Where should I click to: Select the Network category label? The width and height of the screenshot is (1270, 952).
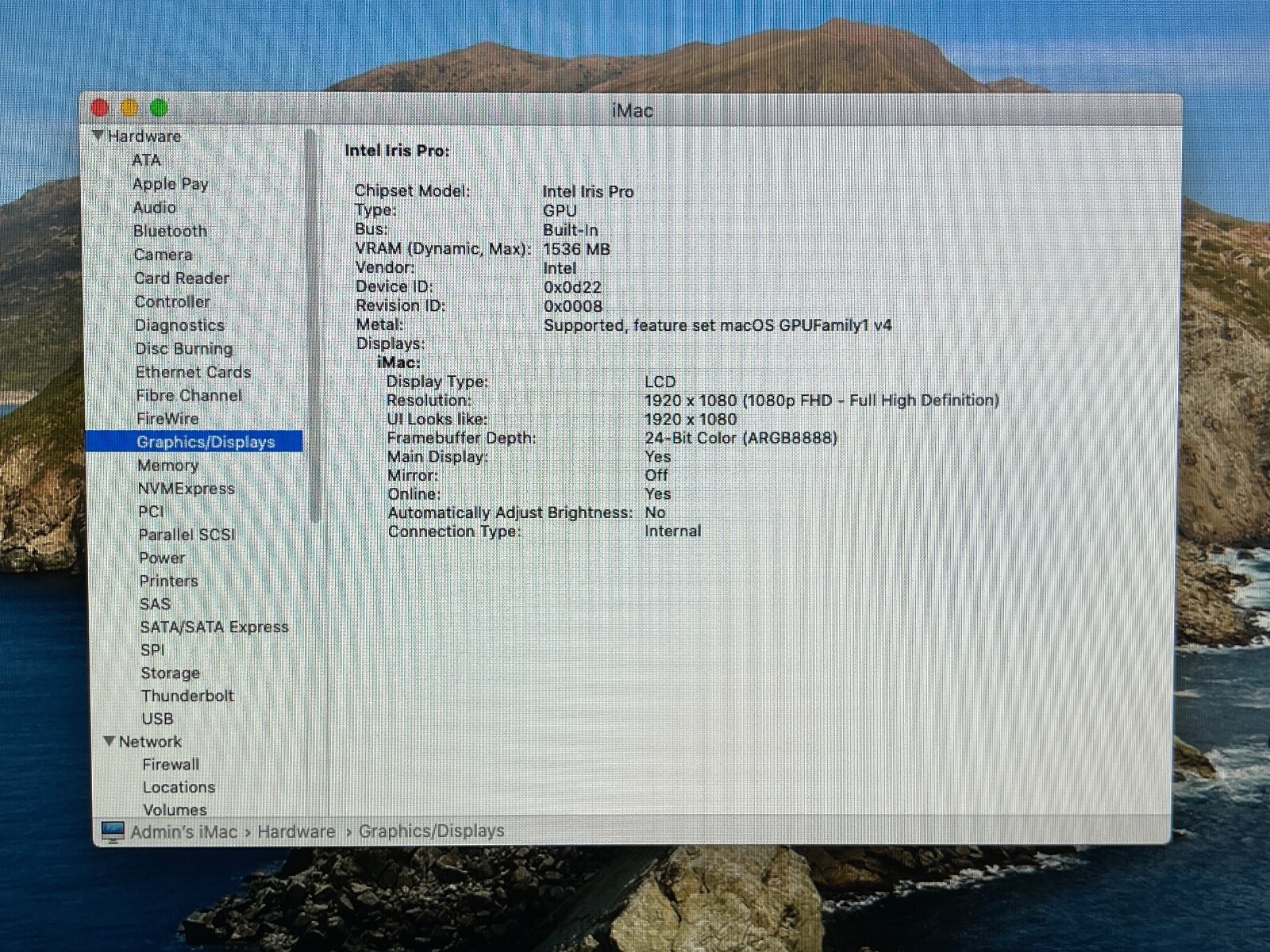[150, 742]
